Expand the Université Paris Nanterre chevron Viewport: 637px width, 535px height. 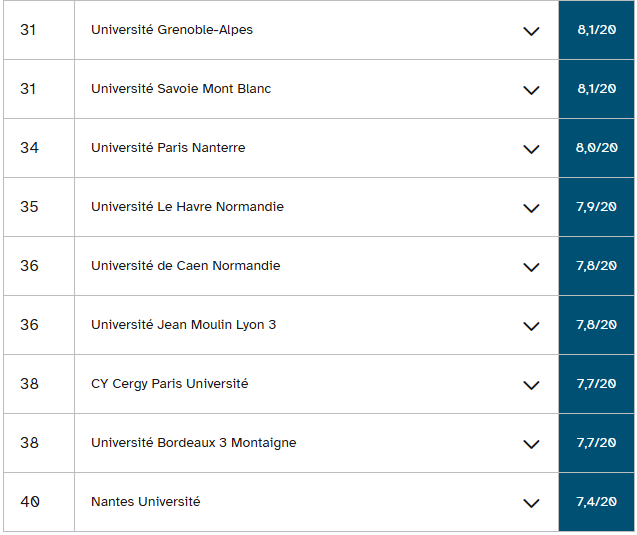click(531, 149)
